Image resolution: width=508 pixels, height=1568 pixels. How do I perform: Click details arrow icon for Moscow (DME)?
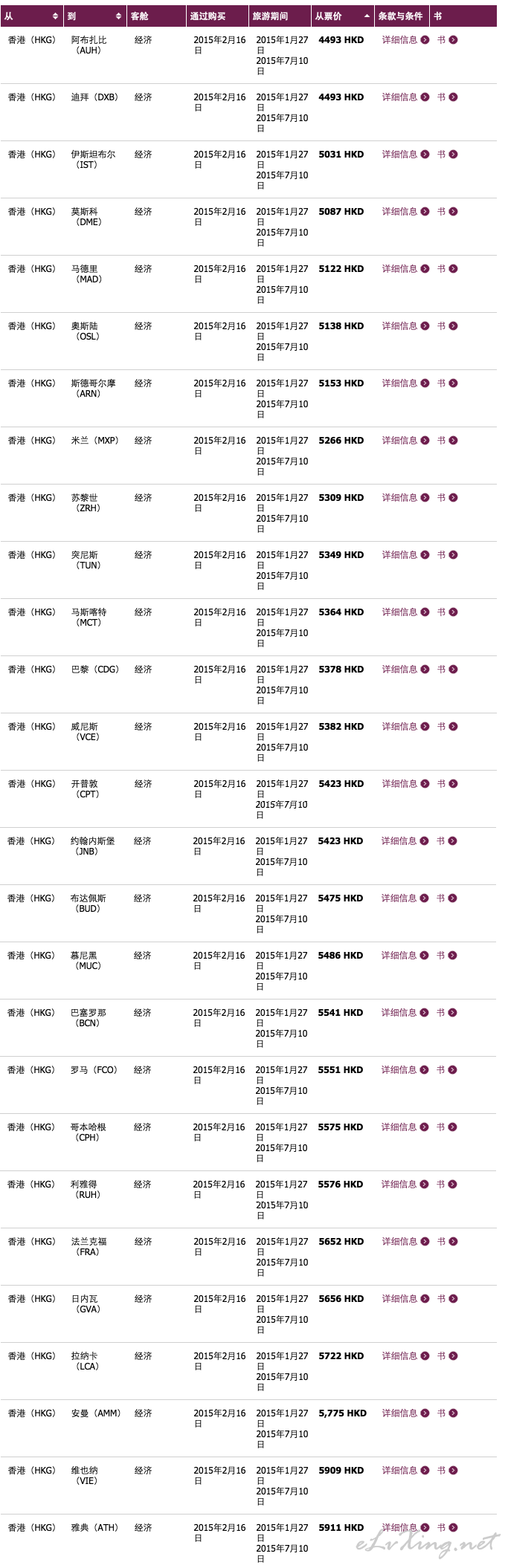[x=425, y=212]
